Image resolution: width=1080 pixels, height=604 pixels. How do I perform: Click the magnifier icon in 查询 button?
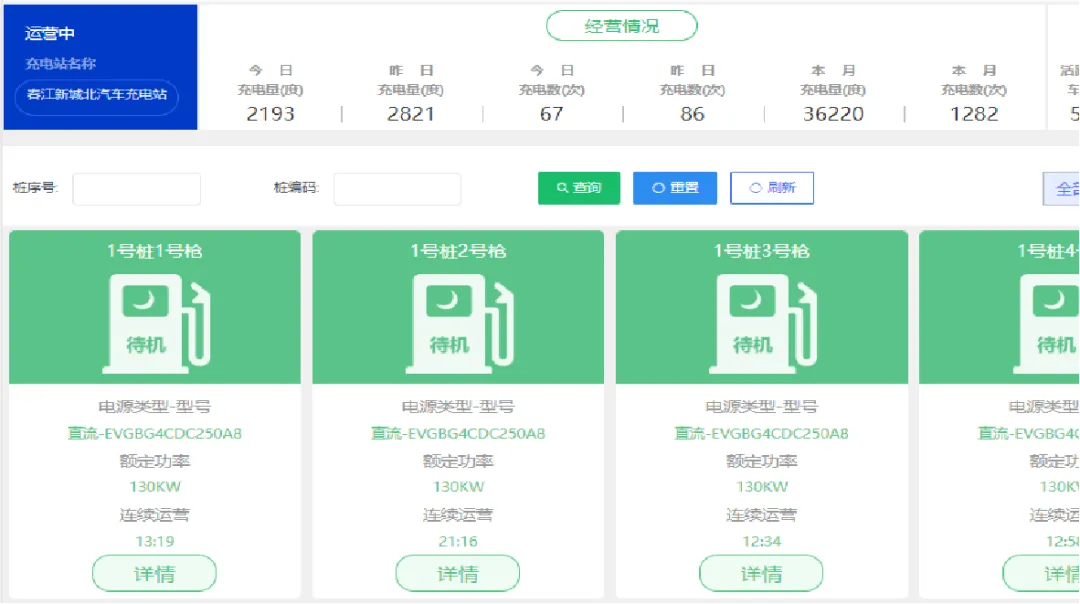[x=562, y=188]
